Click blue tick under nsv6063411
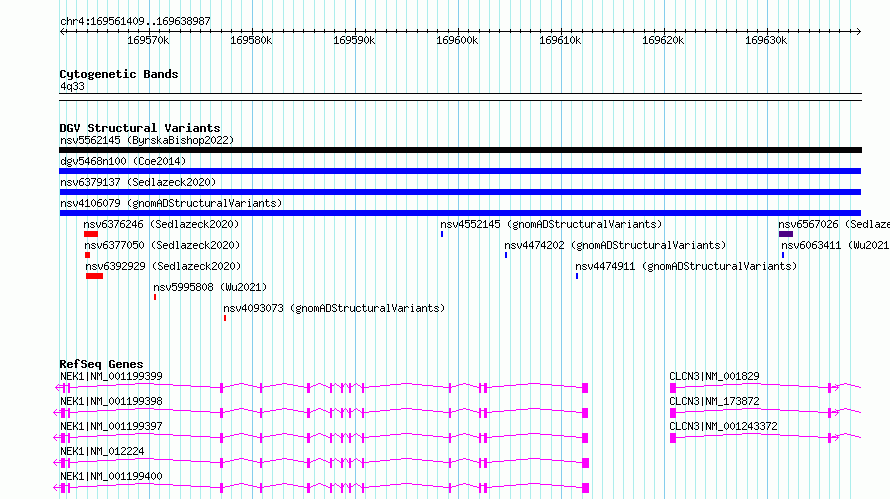890x499 pixels. [x=783, y=255]
